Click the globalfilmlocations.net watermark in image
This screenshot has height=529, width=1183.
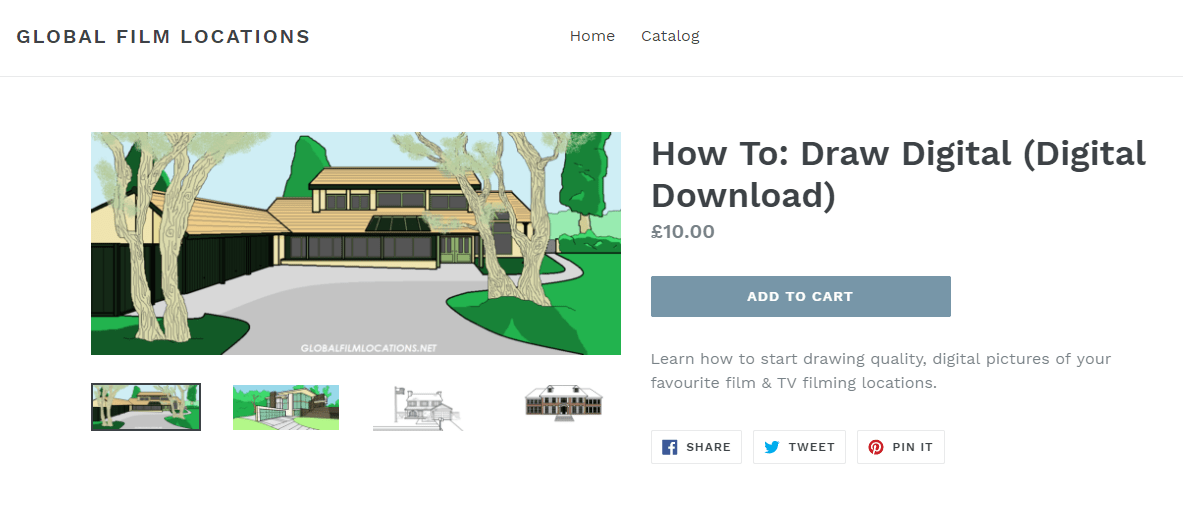tap(369, 348)
